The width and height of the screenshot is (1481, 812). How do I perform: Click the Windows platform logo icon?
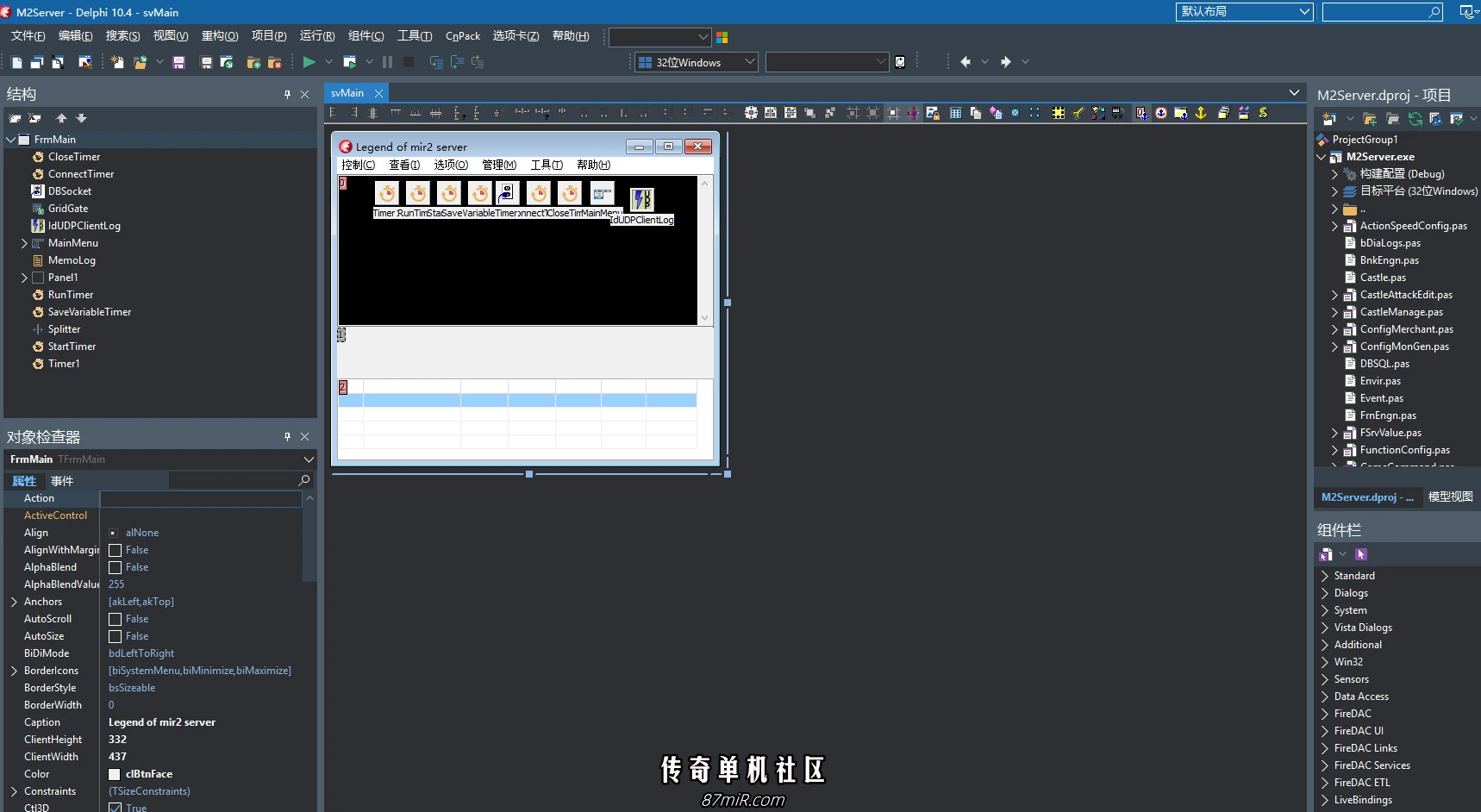click(722, 37)
